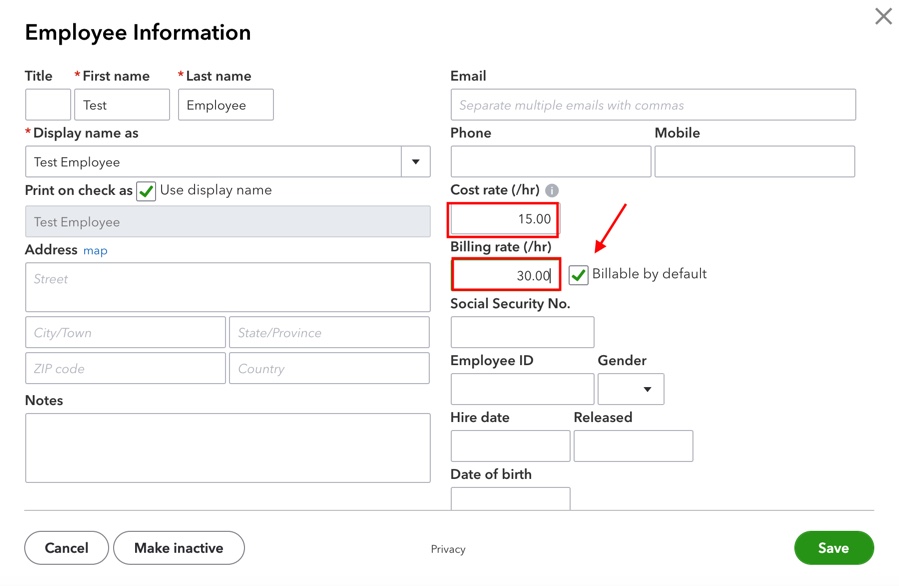Click the Make inactive button

(x=178, y=548)
